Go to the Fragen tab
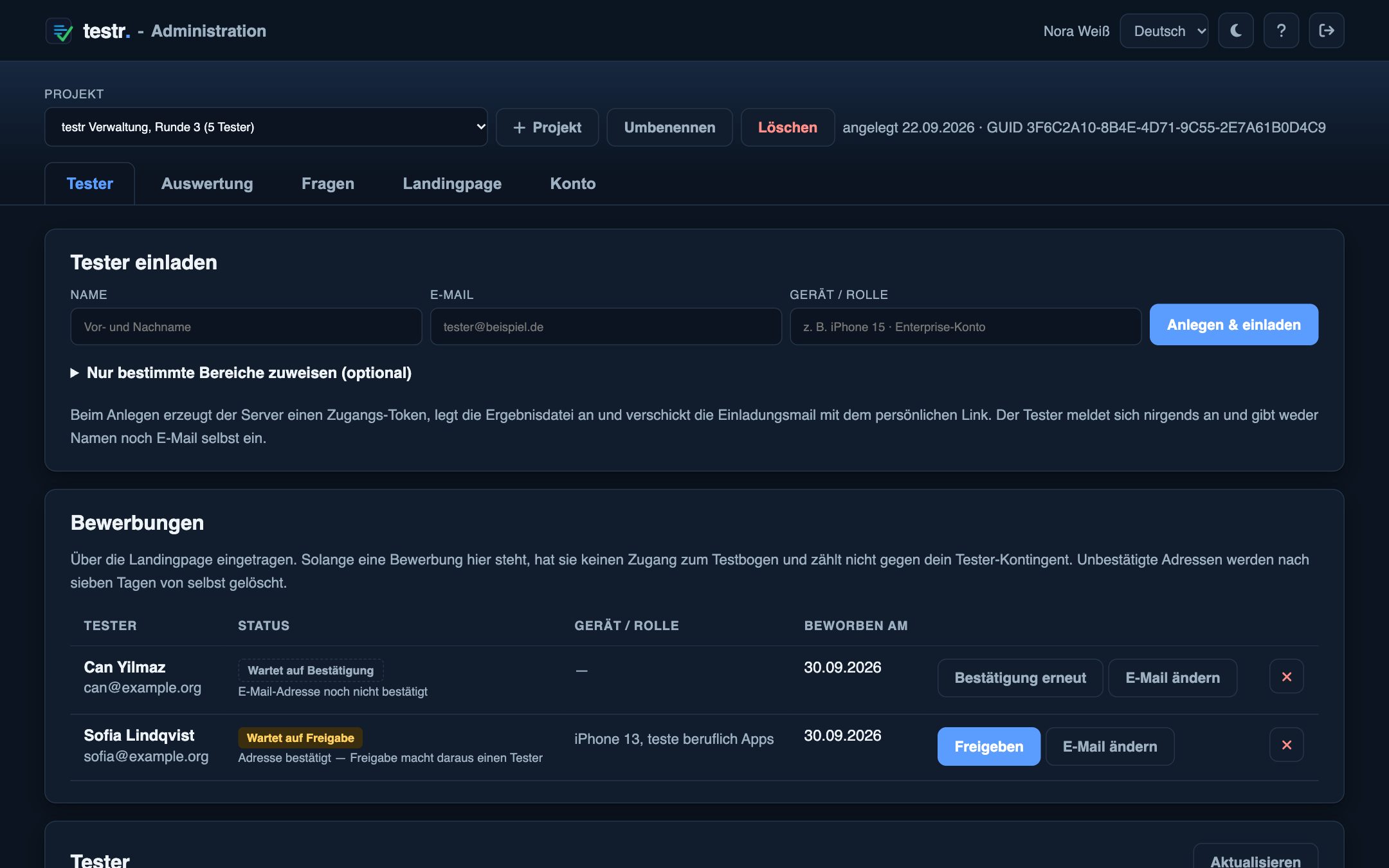This screenshot has width=1389, height=868. click(328, 184)
